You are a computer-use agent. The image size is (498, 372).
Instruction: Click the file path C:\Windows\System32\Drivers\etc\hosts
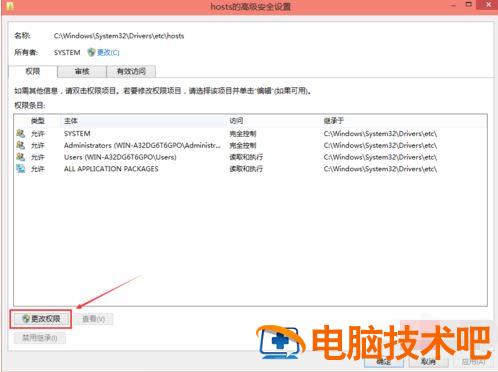[x=119, y=36]
